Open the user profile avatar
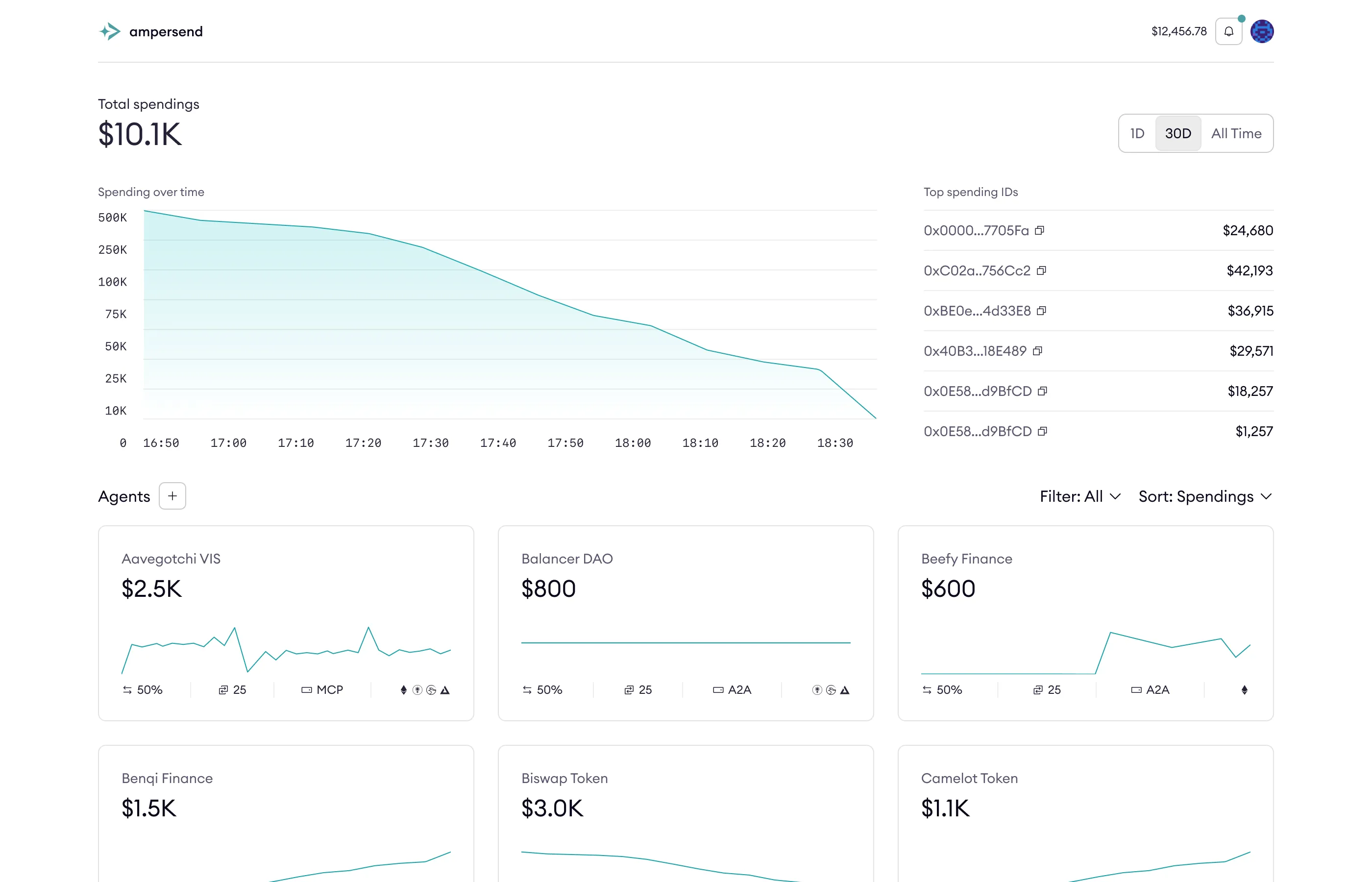The image size is (1372, 882). pos(1261,31)
